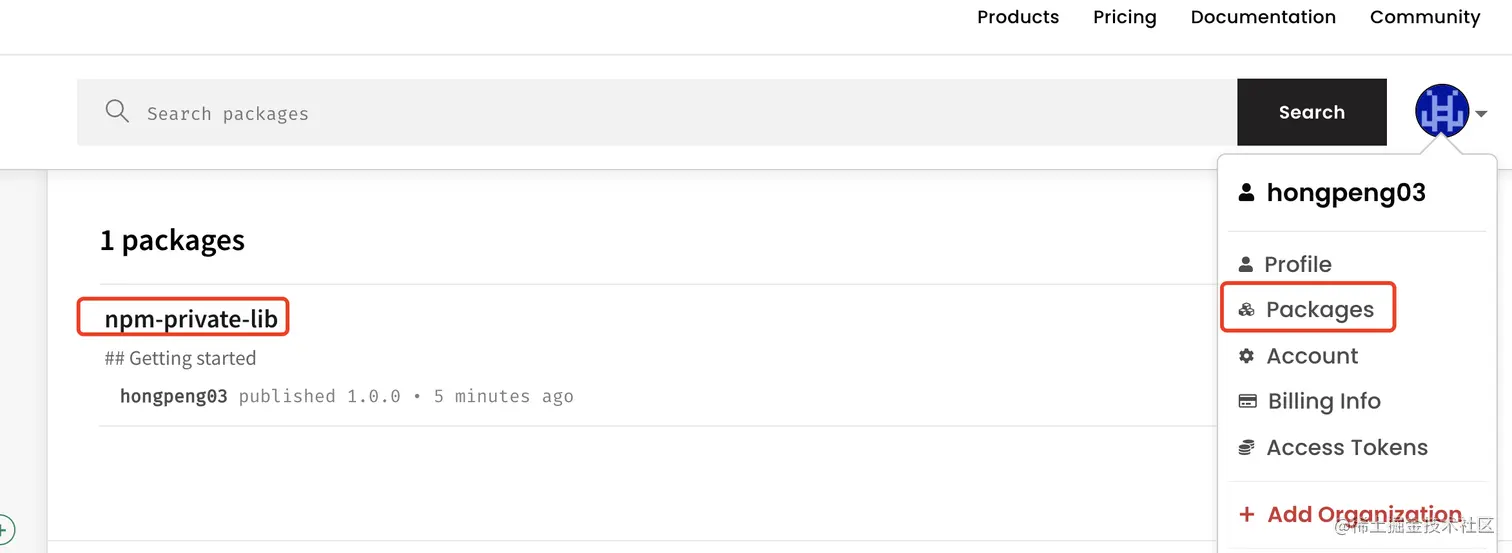Click the stacked coins Access Tokens icon
The image size is (1512, 553).
[x=1246, y=448]
